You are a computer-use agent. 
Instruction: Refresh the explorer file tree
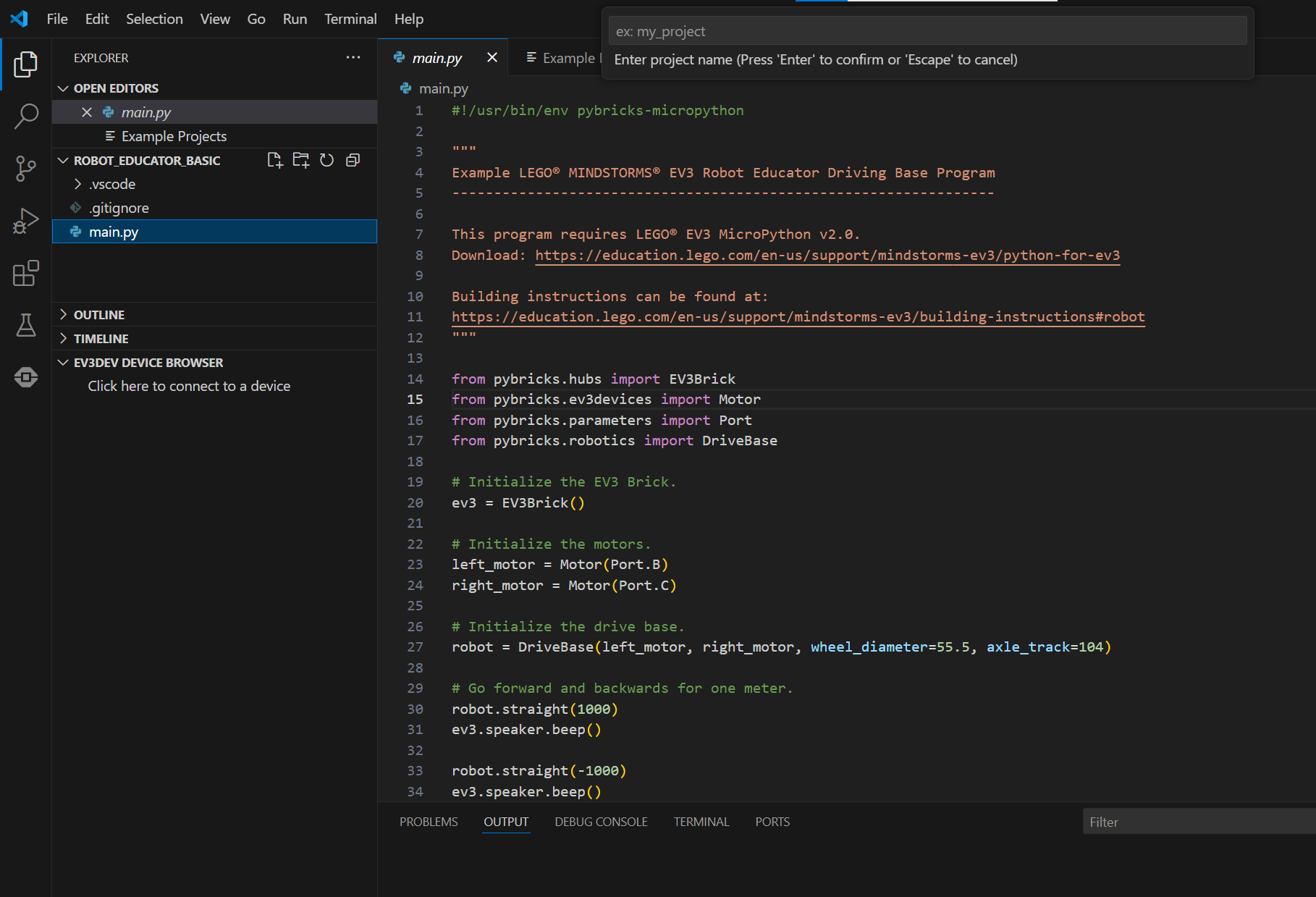[326, 160]
